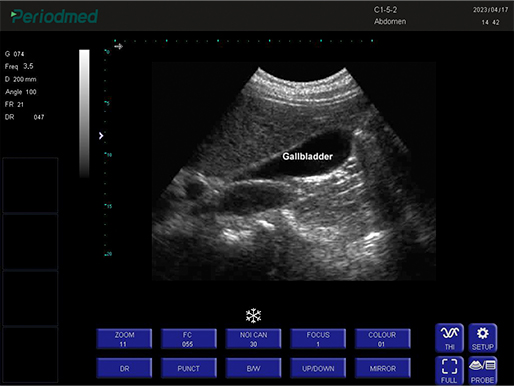Switch to FULL screen view icon

449,370
